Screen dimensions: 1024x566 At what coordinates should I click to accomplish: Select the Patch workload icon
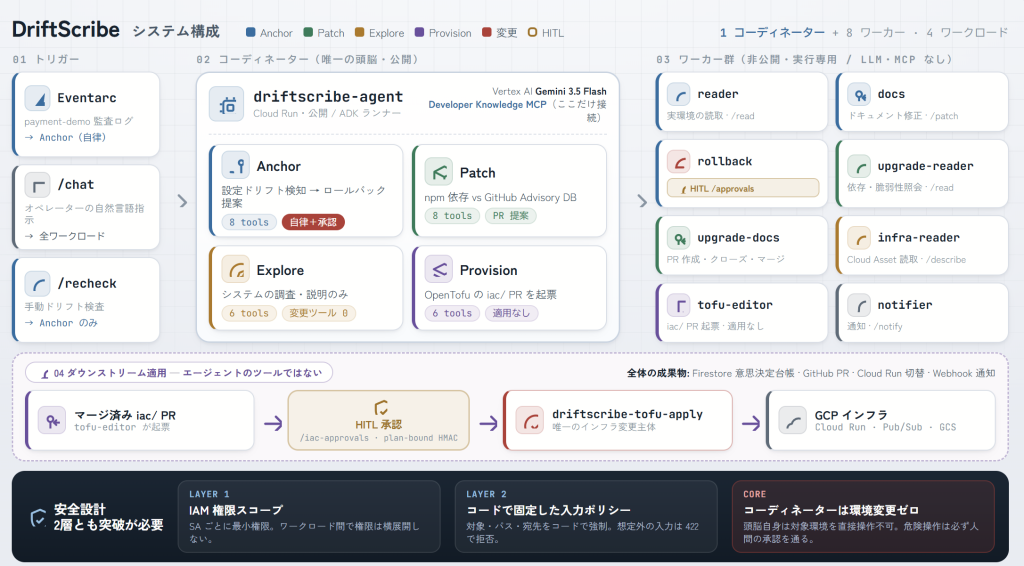coord(438,172)
